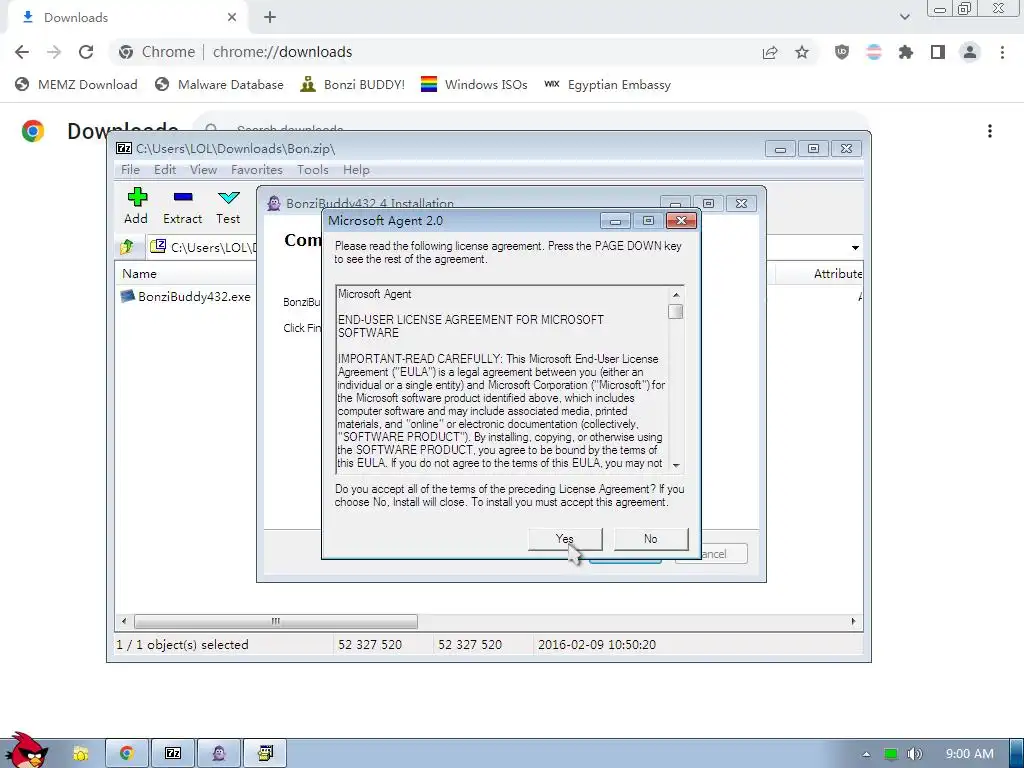Expand the 7-Zip address path dropdown

[x=855, y=248]
